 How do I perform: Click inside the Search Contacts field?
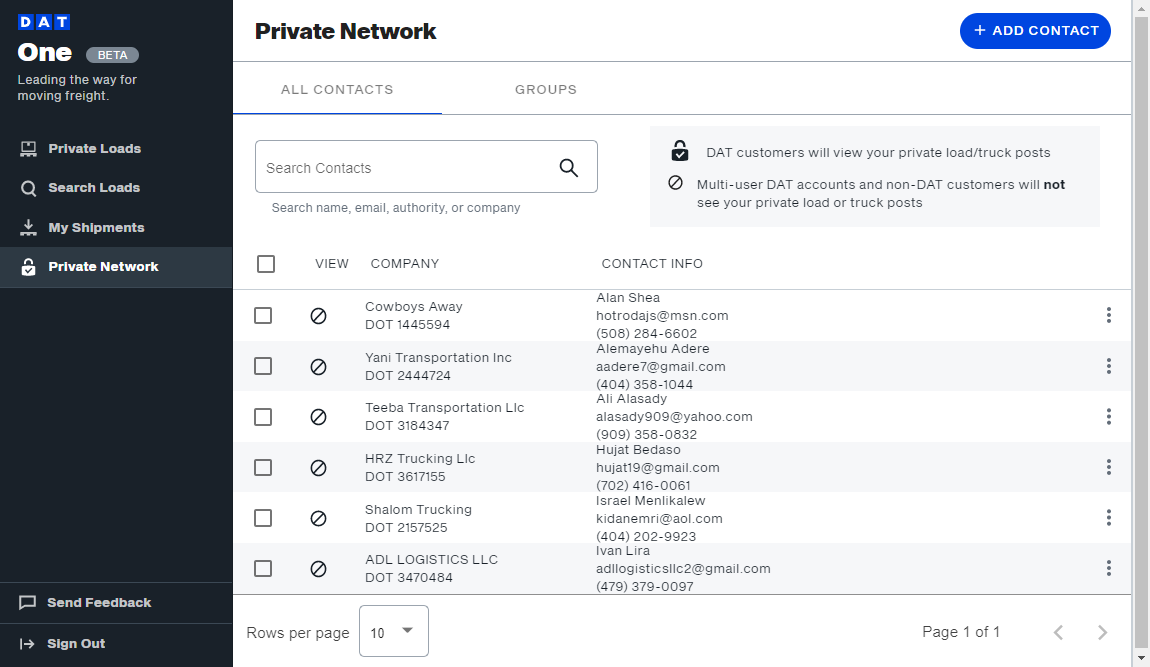click(400, 166)
